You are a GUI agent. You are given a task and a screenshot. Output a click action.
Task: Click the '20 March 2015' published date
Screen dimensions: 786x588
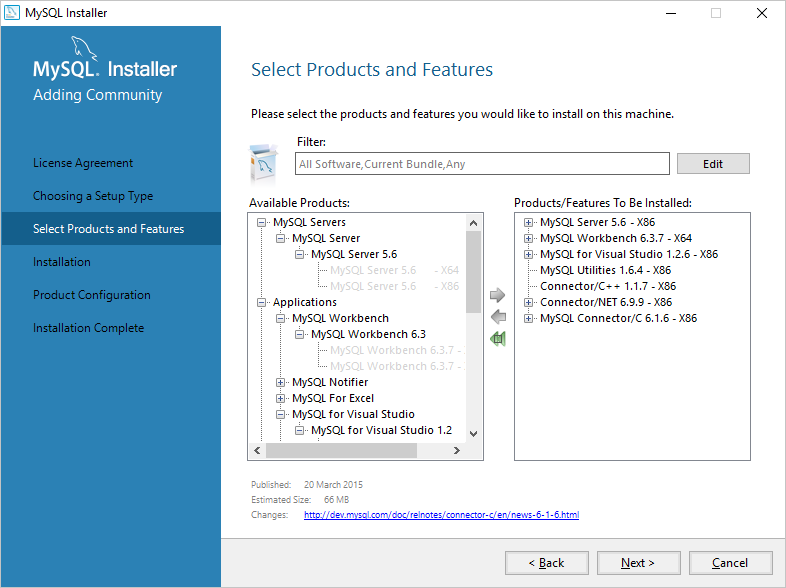click(333, 485)
